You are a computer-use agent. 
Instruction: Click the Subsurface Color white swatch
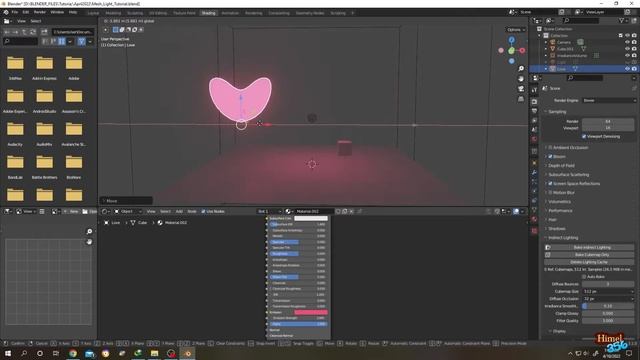311,218
